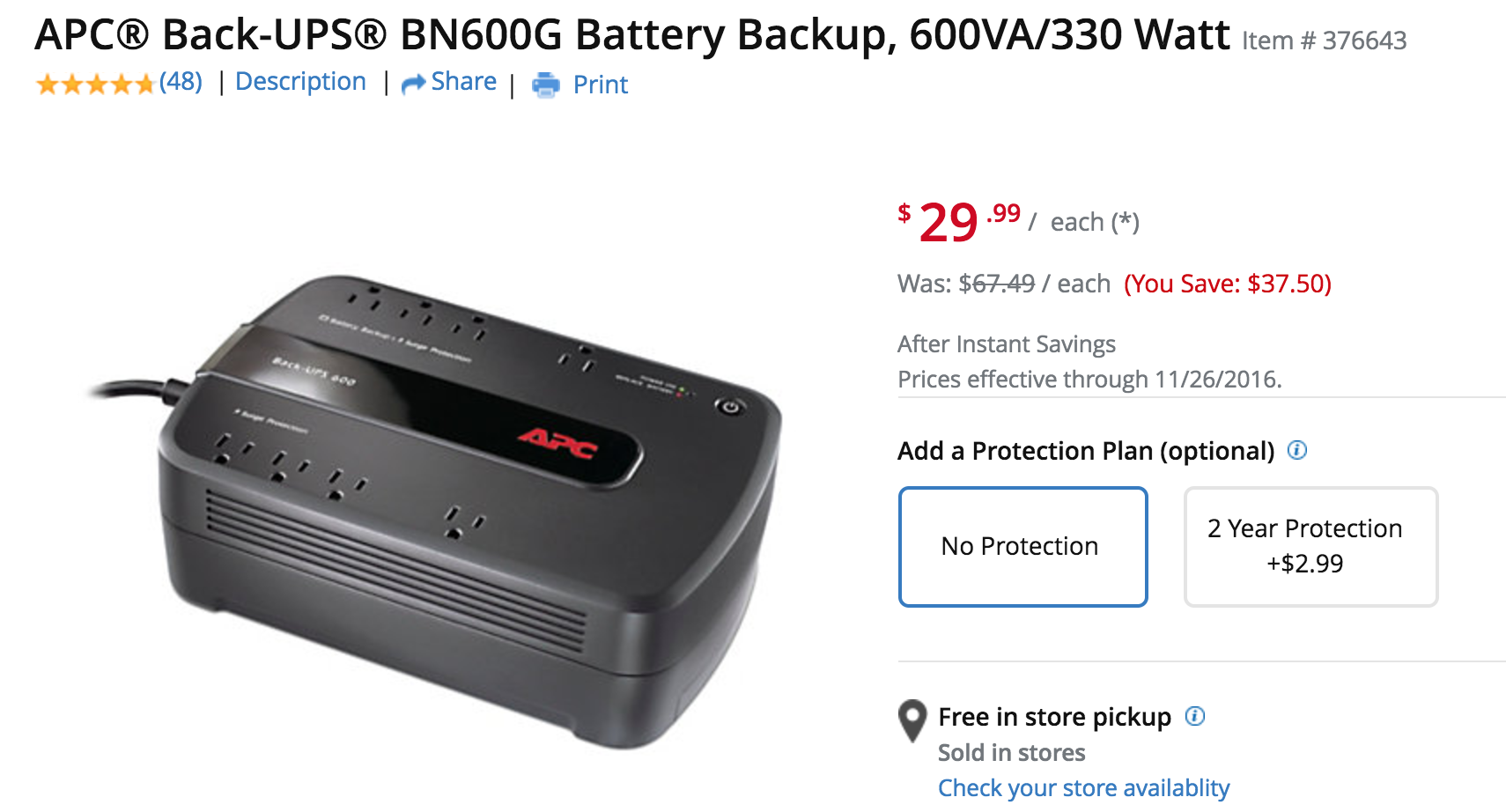Image resolution: width=1506 pixels, height=812 pixels.
Task: Click the You Save $37.50 text
Action: (x=1227, y=284)
